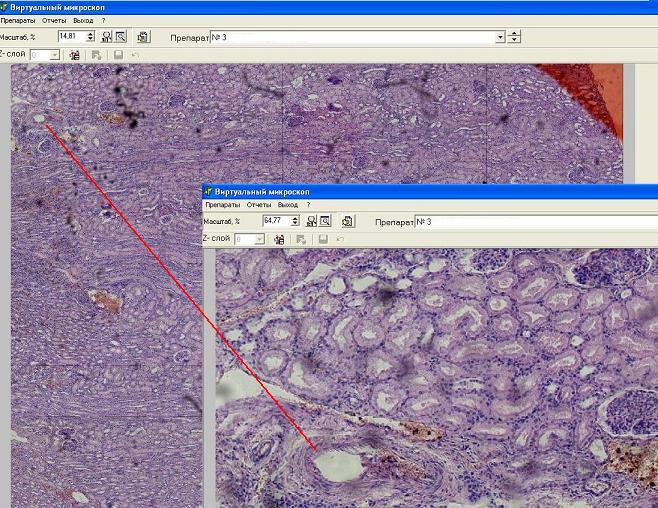658x508 pixels.
Task: Click Выход in the back window menu bar
Action: tap(83, 20)
